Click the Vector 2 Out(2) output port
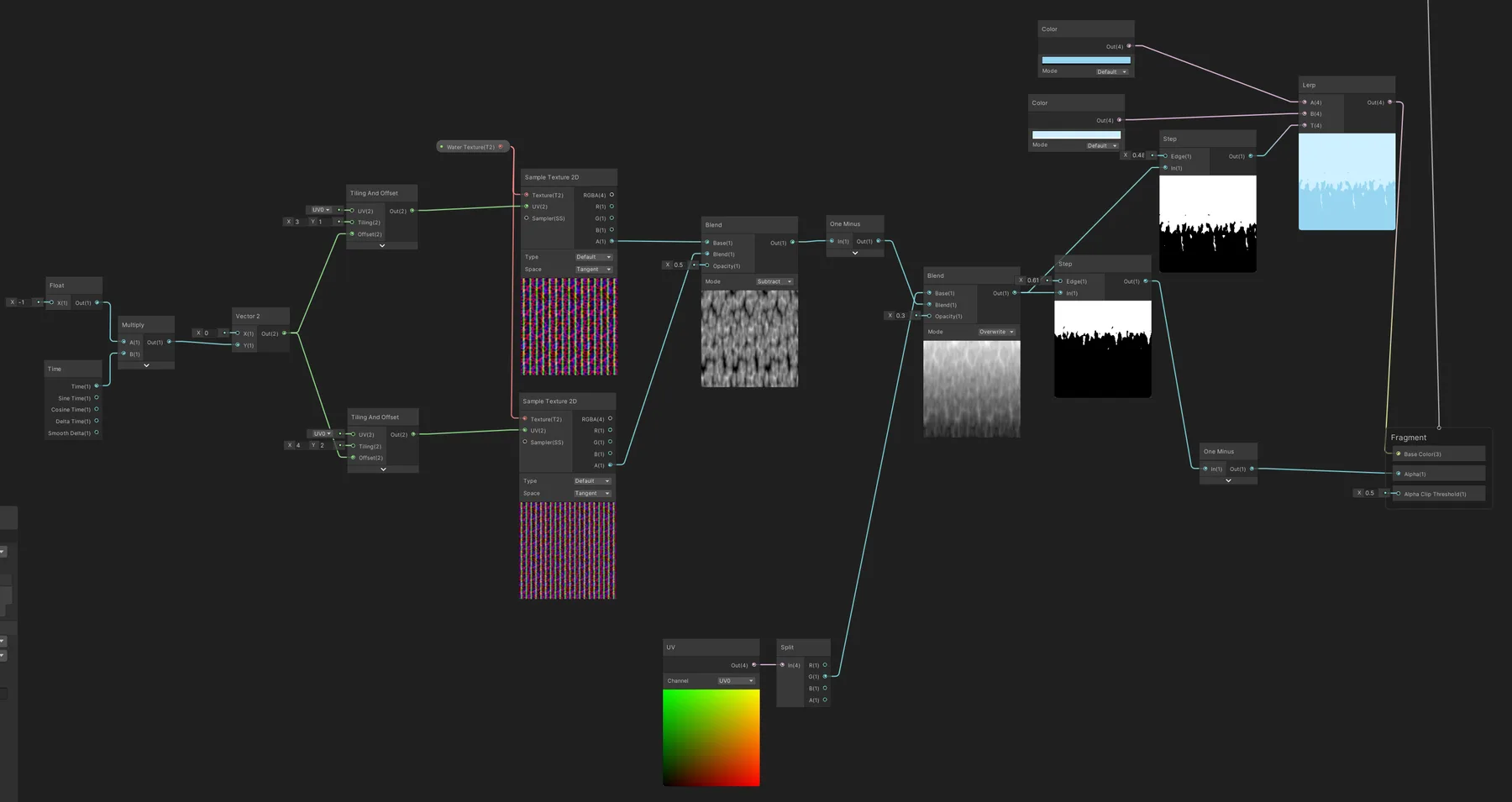 pos(285,333)
